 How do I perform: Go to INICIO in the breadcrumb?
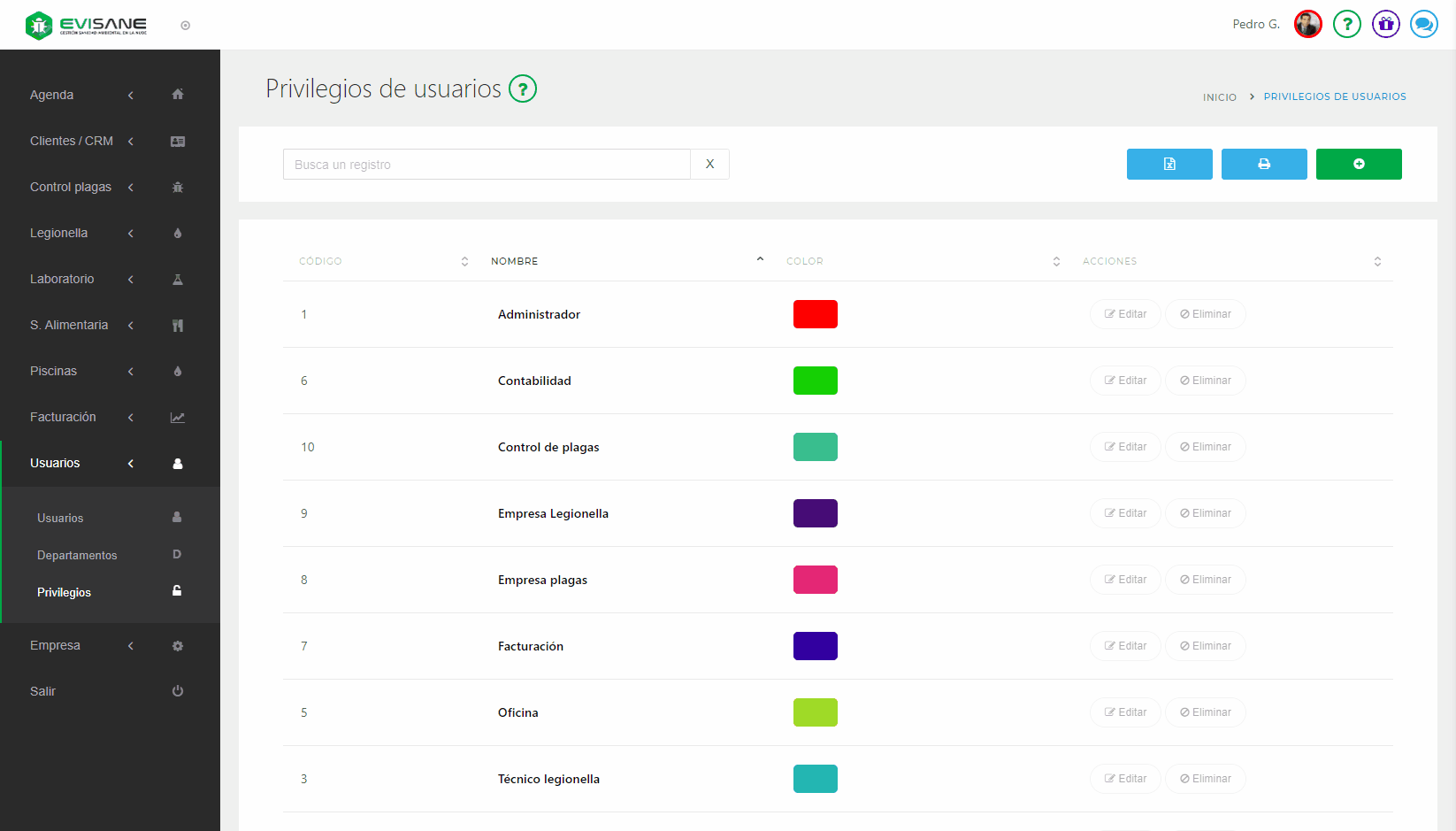(1219, 96)
